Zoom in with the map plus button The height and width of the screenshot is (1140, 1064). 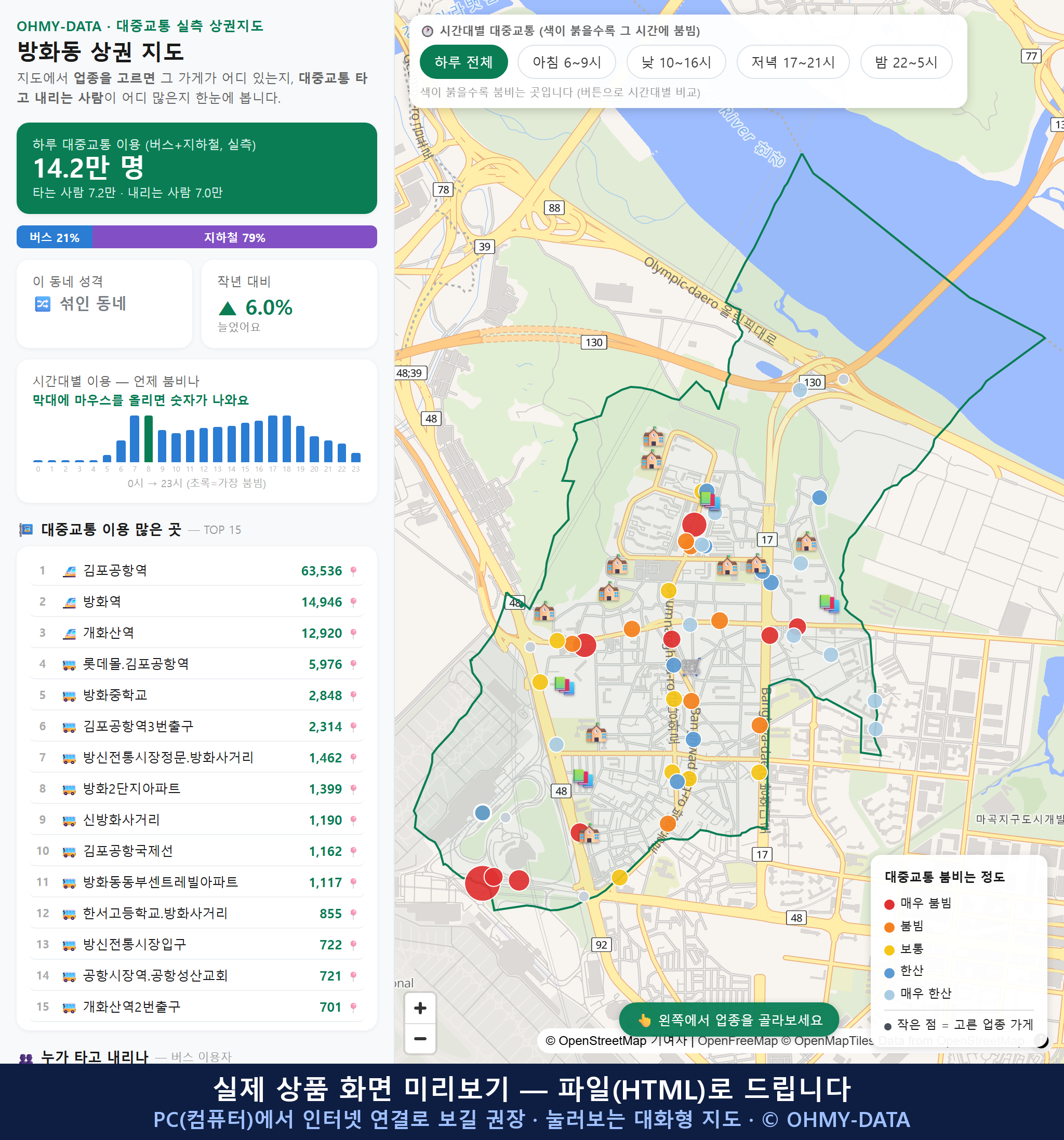tap(420, 1008)
